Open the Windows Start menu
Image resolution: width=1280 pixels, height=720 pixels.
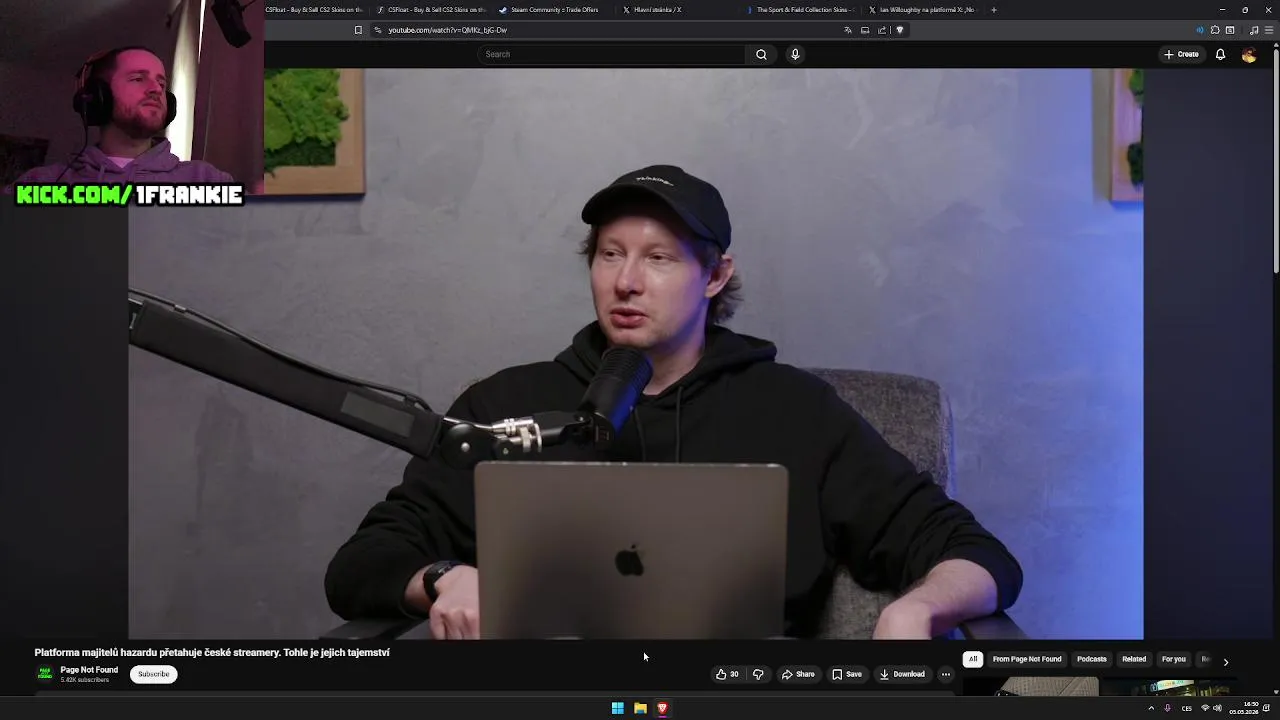(x=618, y=708)
